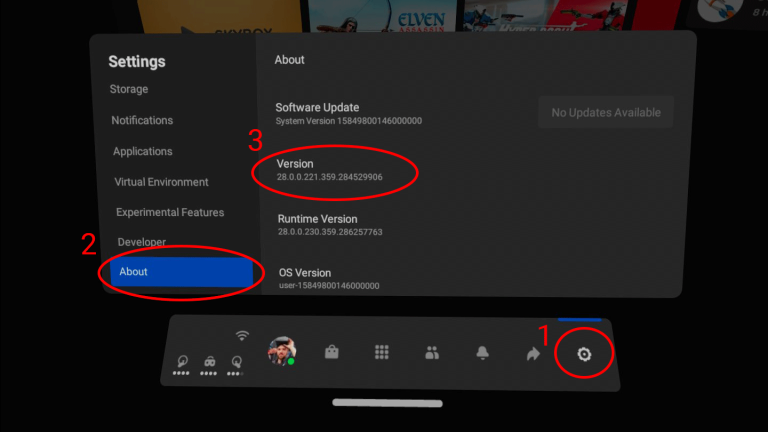Click the Wi-Fi status icon
The image size is (768, 432).
[241, 335]
